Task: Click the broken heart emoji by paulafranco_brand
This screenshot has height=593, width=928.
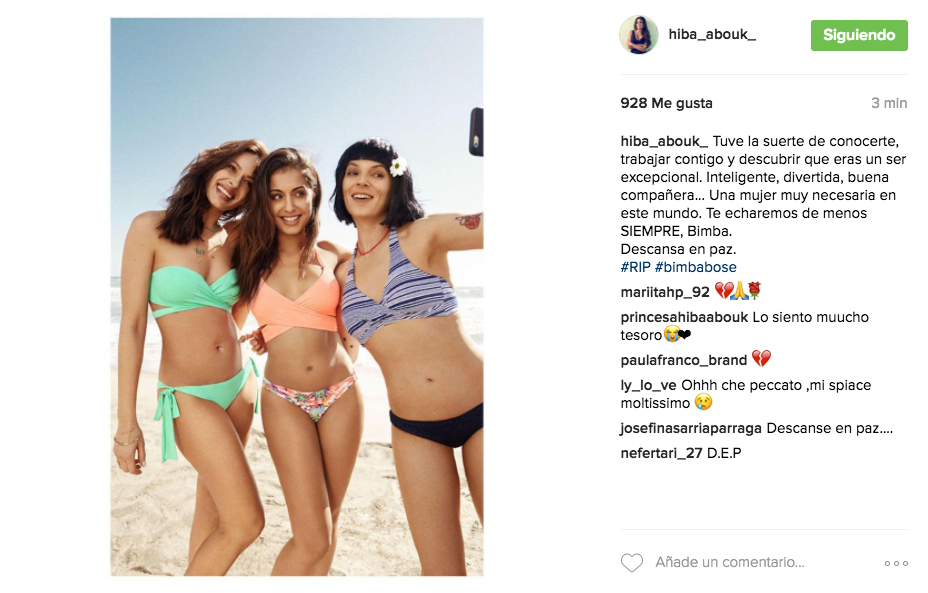Action: coord(762,359)
